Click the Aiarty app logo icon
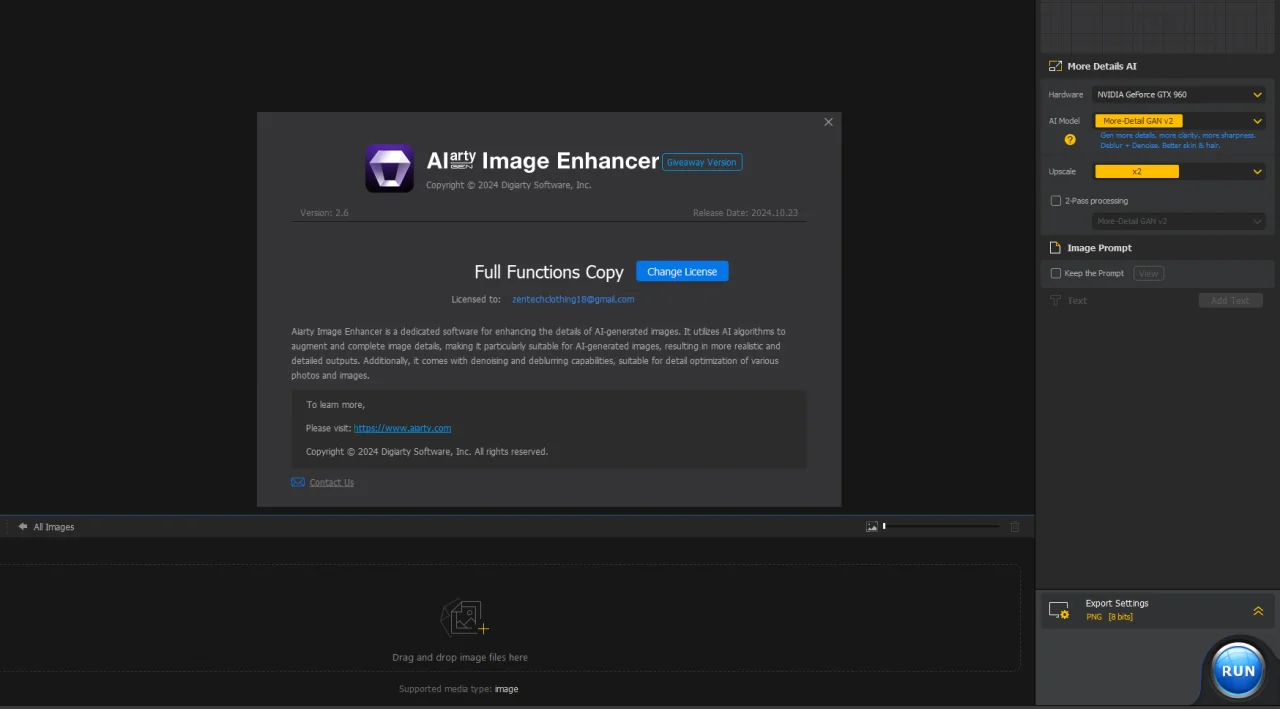Viewport: 1280px width, 709px height. (389, 168)
